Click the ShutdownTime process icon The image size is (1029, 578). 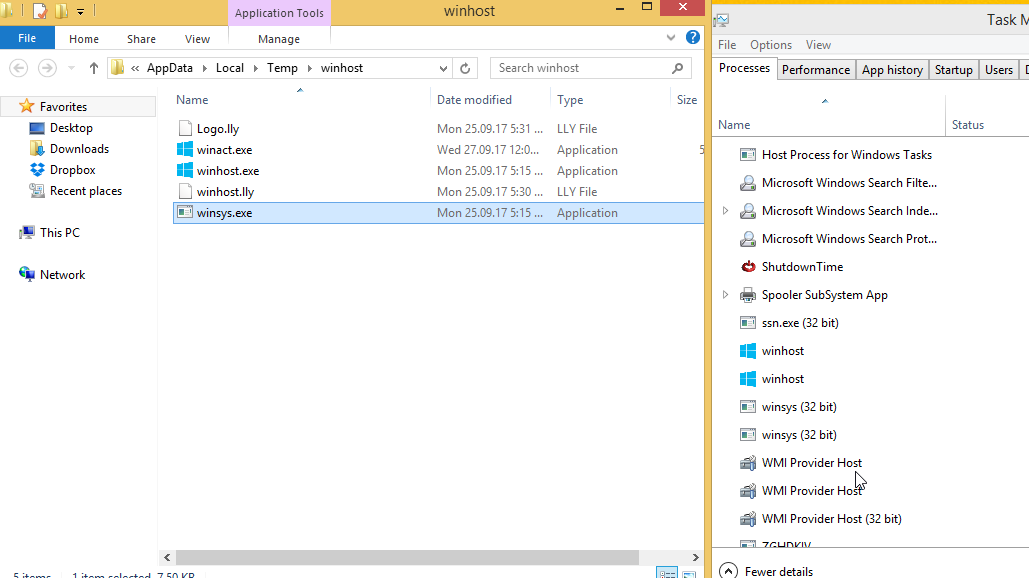point(747,267)
